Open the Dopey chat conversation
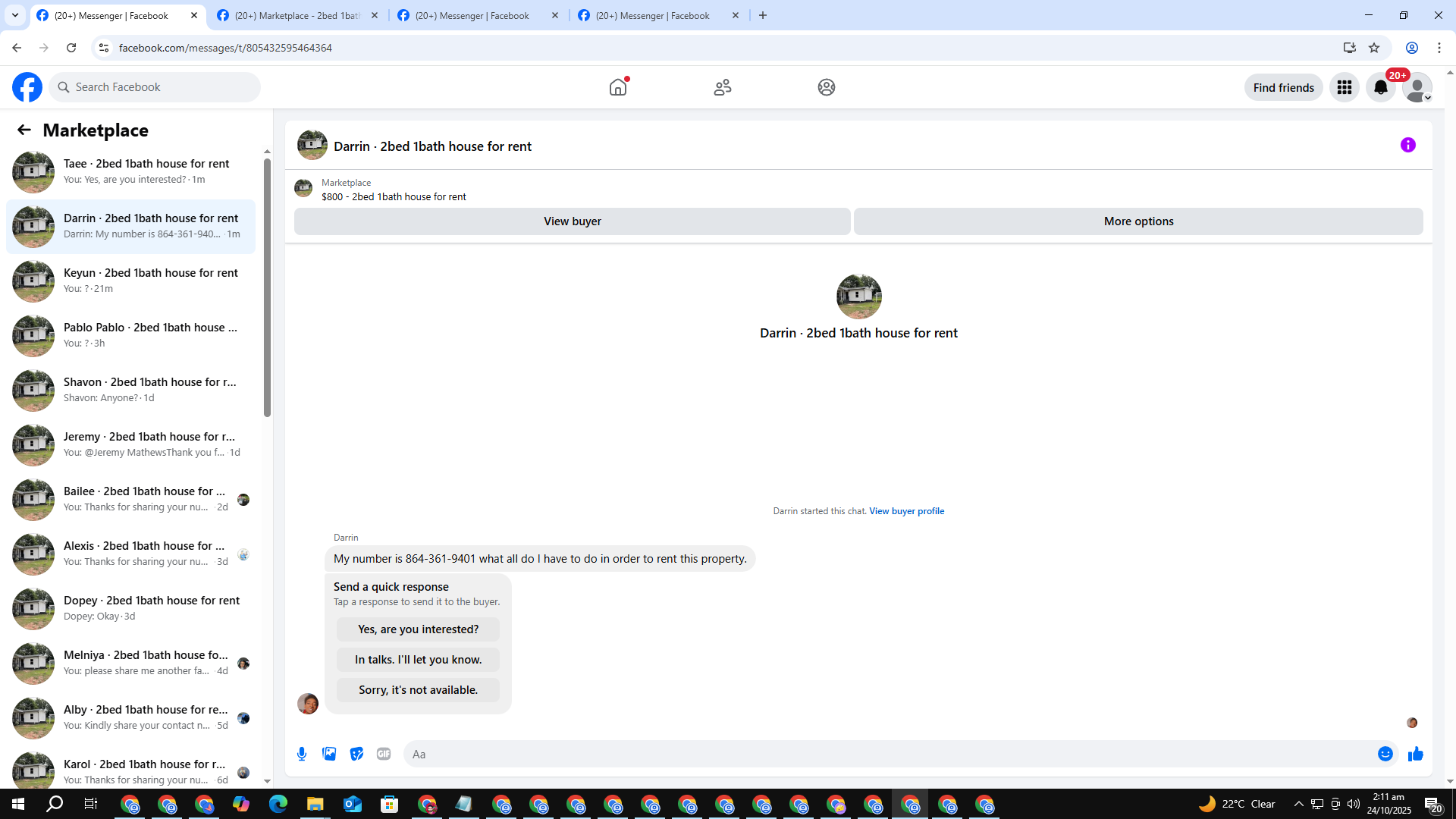The width and height of the screenshot is (1456, 819). [x=130, y=608]
